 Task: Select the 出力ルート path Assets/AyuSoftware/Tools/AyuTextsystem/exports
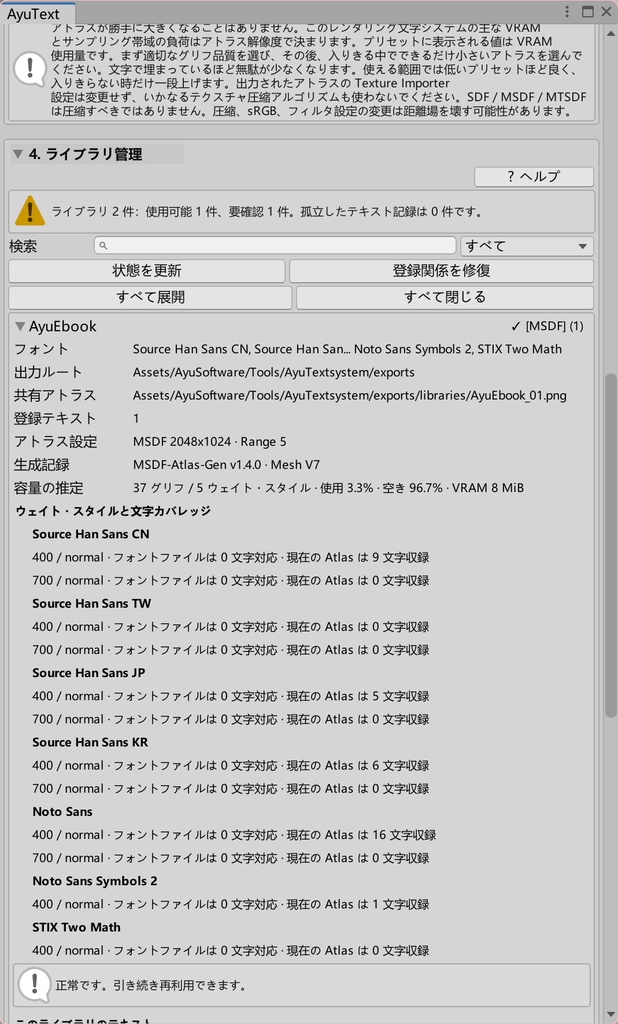tap(274, 372)
